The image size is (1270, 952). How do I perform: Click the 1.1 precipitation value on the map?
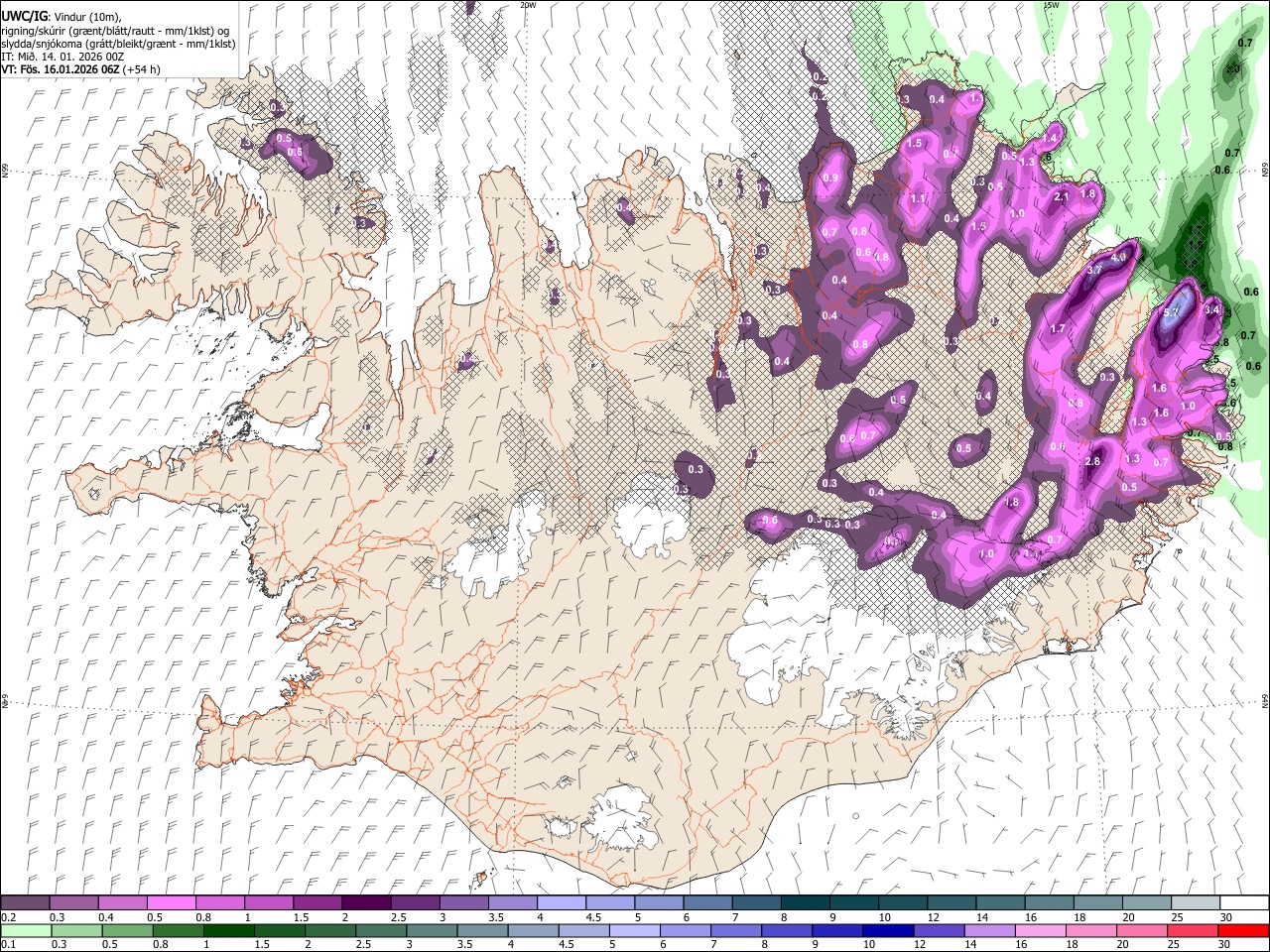918,198
